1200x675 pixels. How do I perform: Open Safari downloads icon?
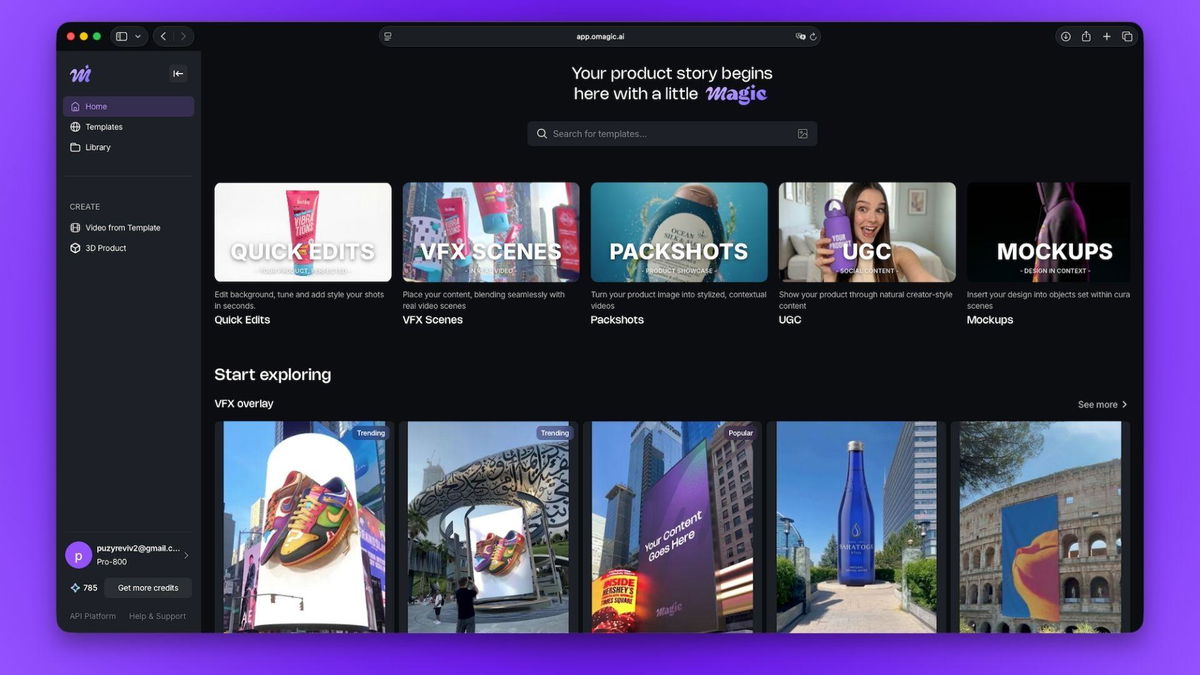pos(1065,36)
